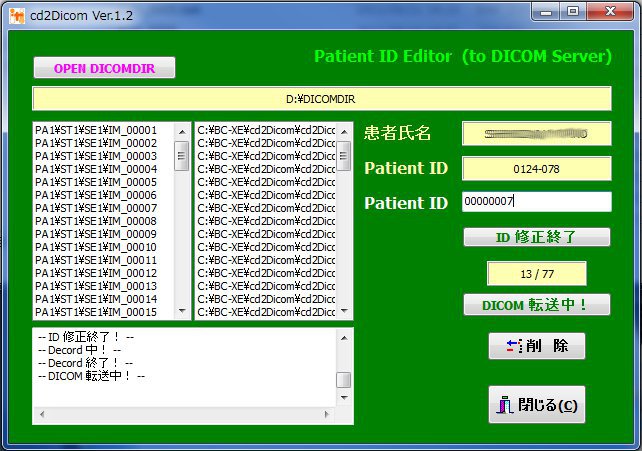This screenshot has height=451, width=642.
Task: Select PA1¥ST1¥SE1¥IM_00015 in file list
Action: click(x=96, y=312)
